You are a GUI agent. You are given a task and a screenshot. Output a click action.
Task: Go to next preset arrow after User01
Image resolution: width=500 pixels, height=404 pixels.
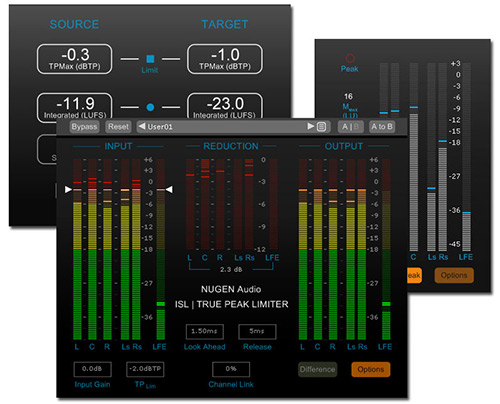point(310,126)
